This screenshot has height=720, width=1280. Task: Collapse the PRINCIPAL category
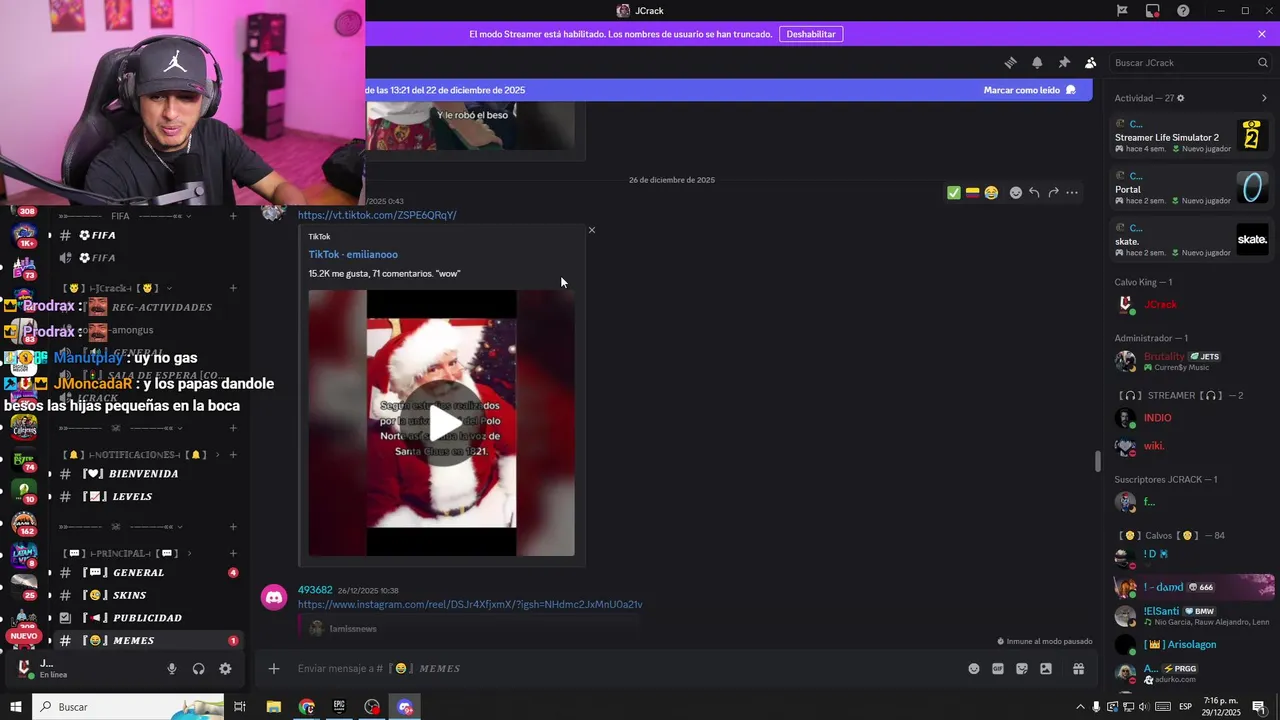(x=128, y=554)
